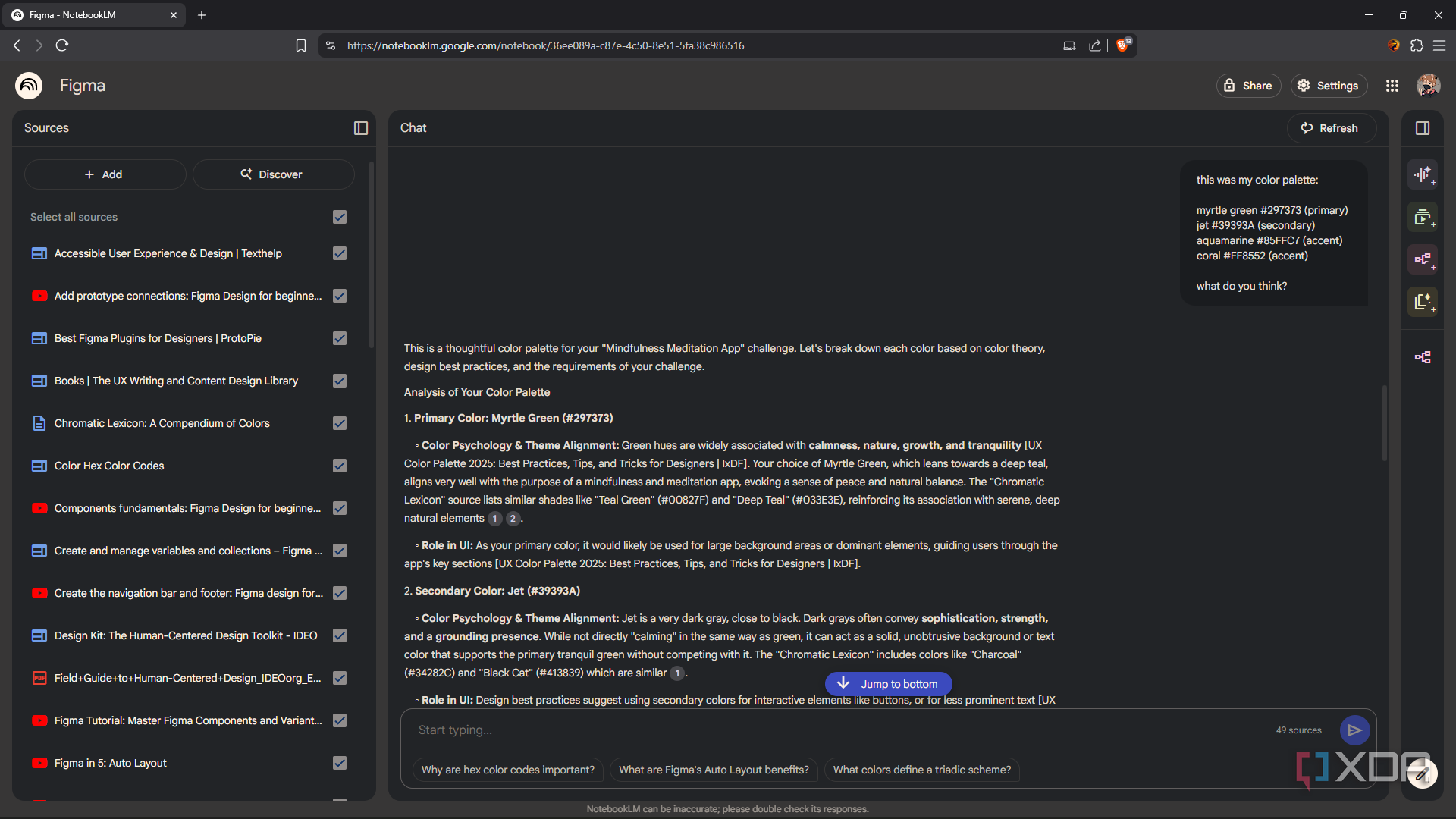Select 'What are Figma's Auto Layout benefits?' suggestion
The image size is (1456, 819).
click(714, 770)
